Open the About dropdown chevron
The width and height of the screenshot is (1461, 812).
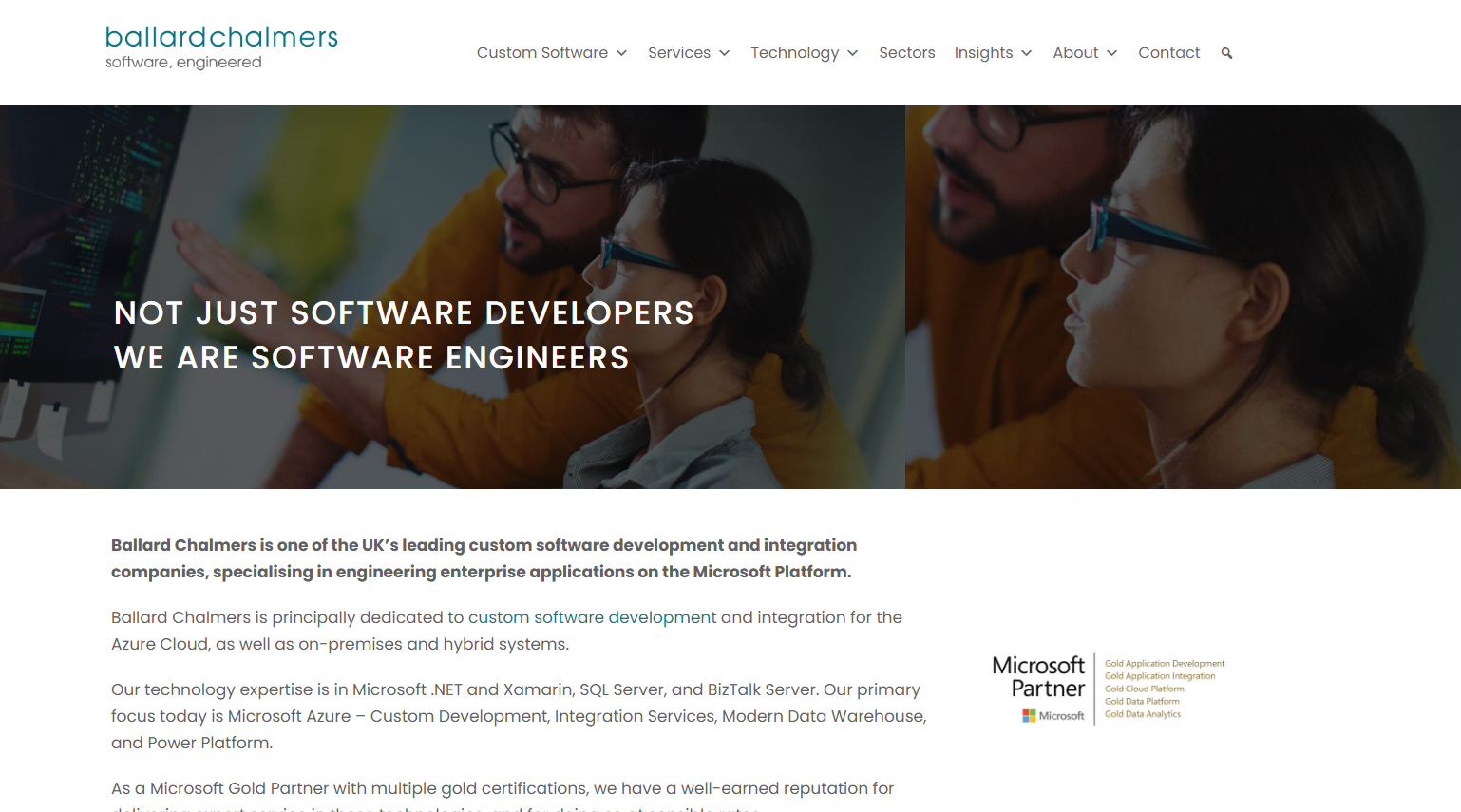click(1112, 53)
